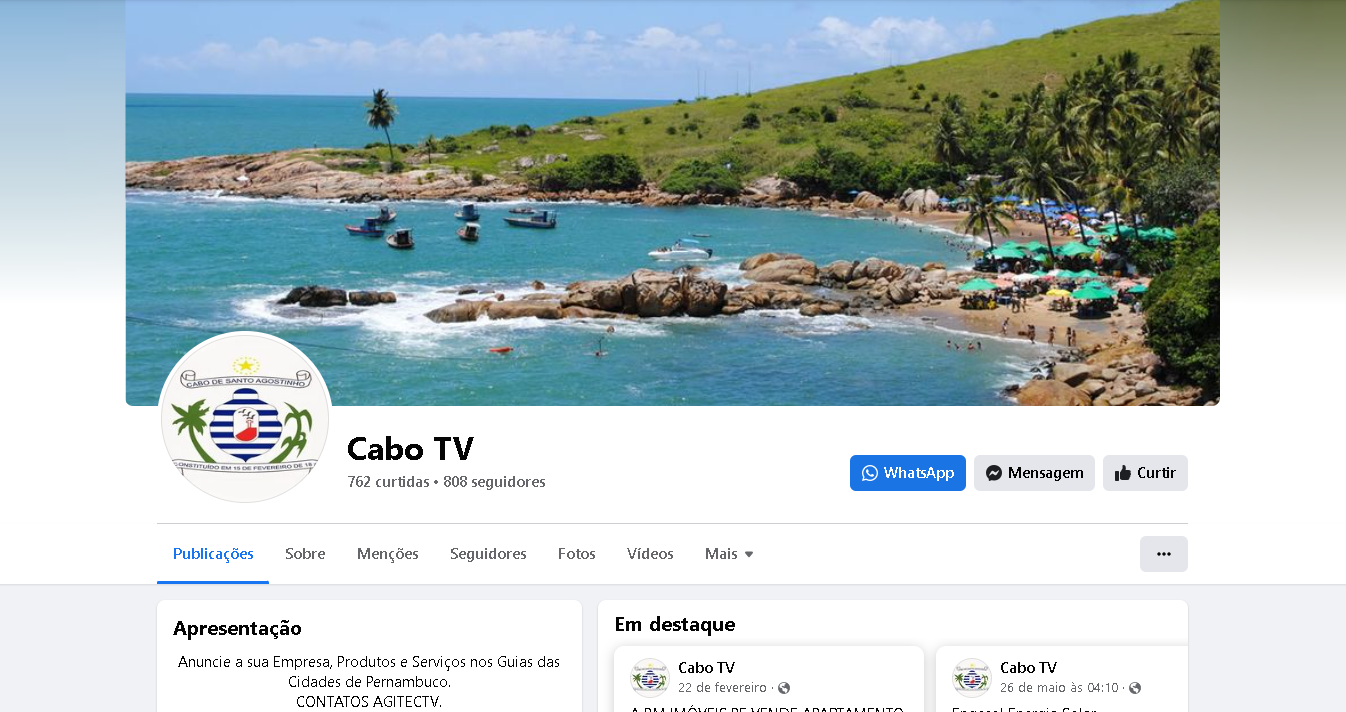1346x712 pixels.
Task: Open the Vídeos tab
Action: tap(650, 554)
